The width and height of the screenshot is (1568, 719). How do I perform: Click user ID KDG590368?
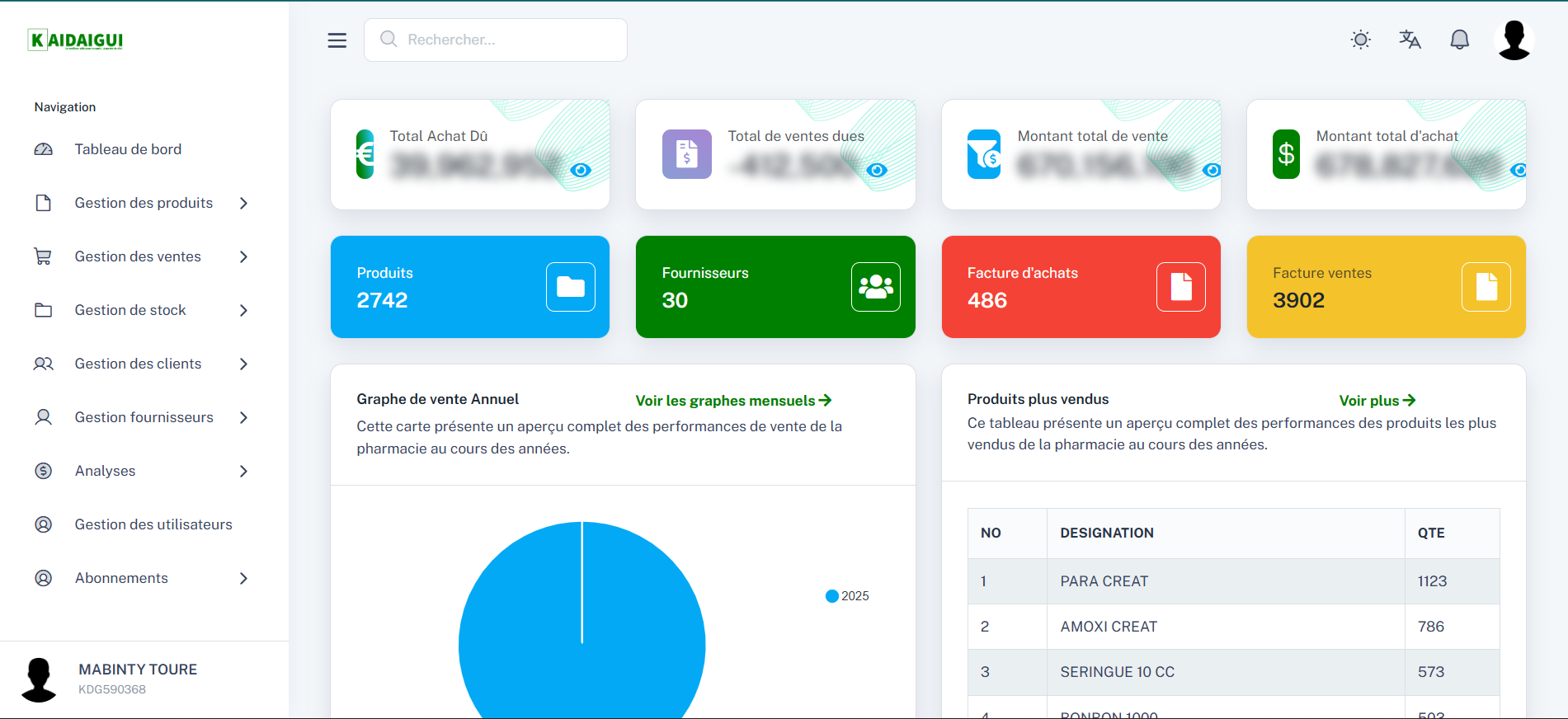(112, 689)
